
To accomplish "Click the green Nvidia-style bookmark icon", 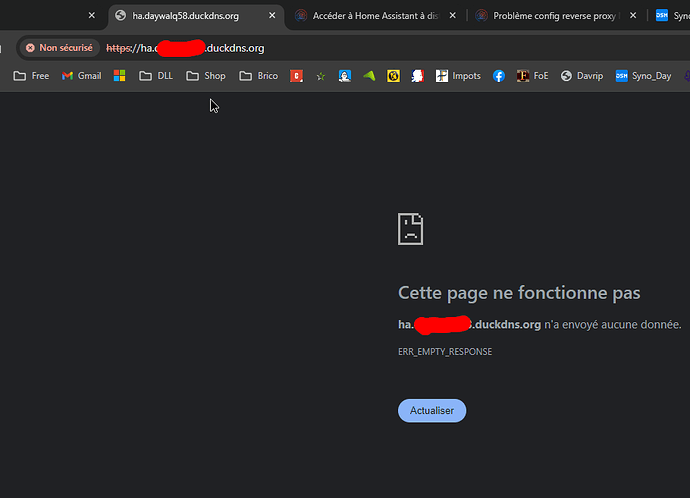I will (x=369, y=76).
